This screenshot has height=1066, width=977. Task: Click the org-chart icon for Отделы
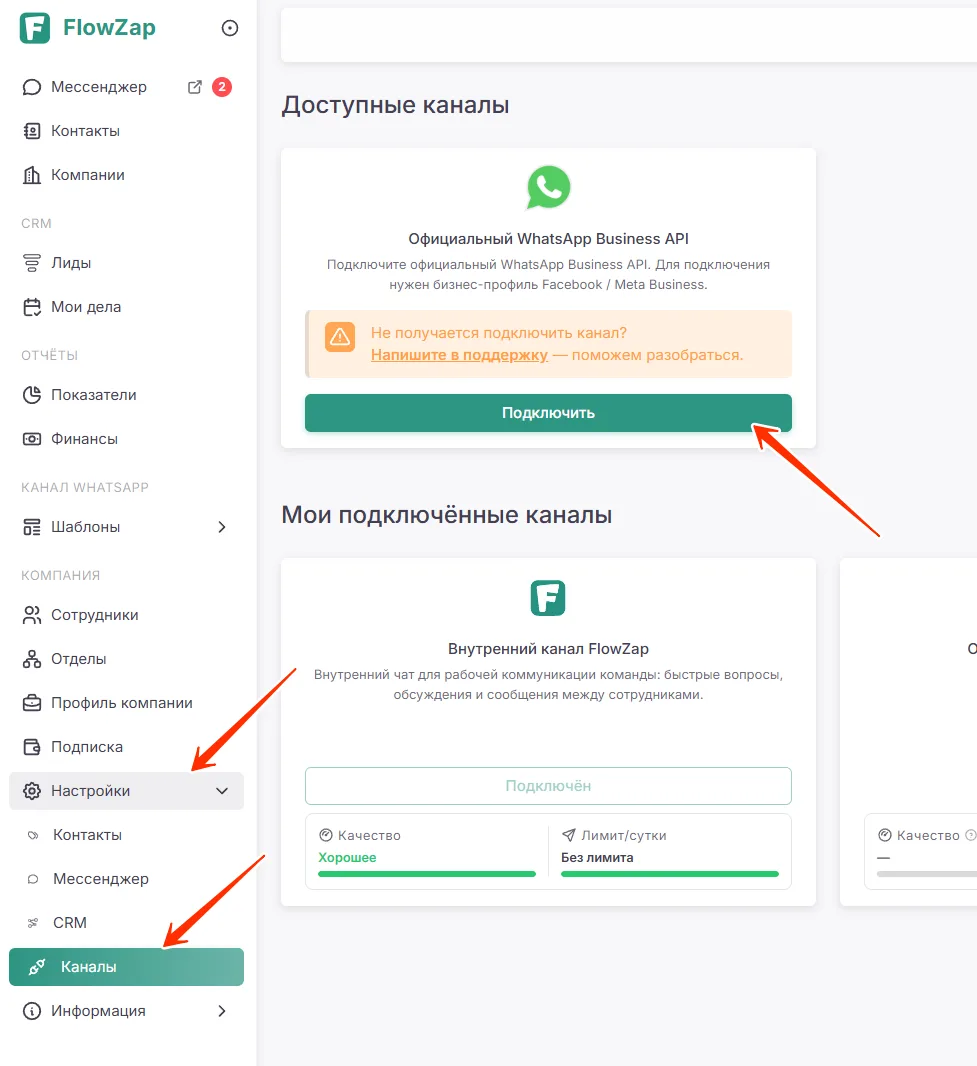(32, 659)
